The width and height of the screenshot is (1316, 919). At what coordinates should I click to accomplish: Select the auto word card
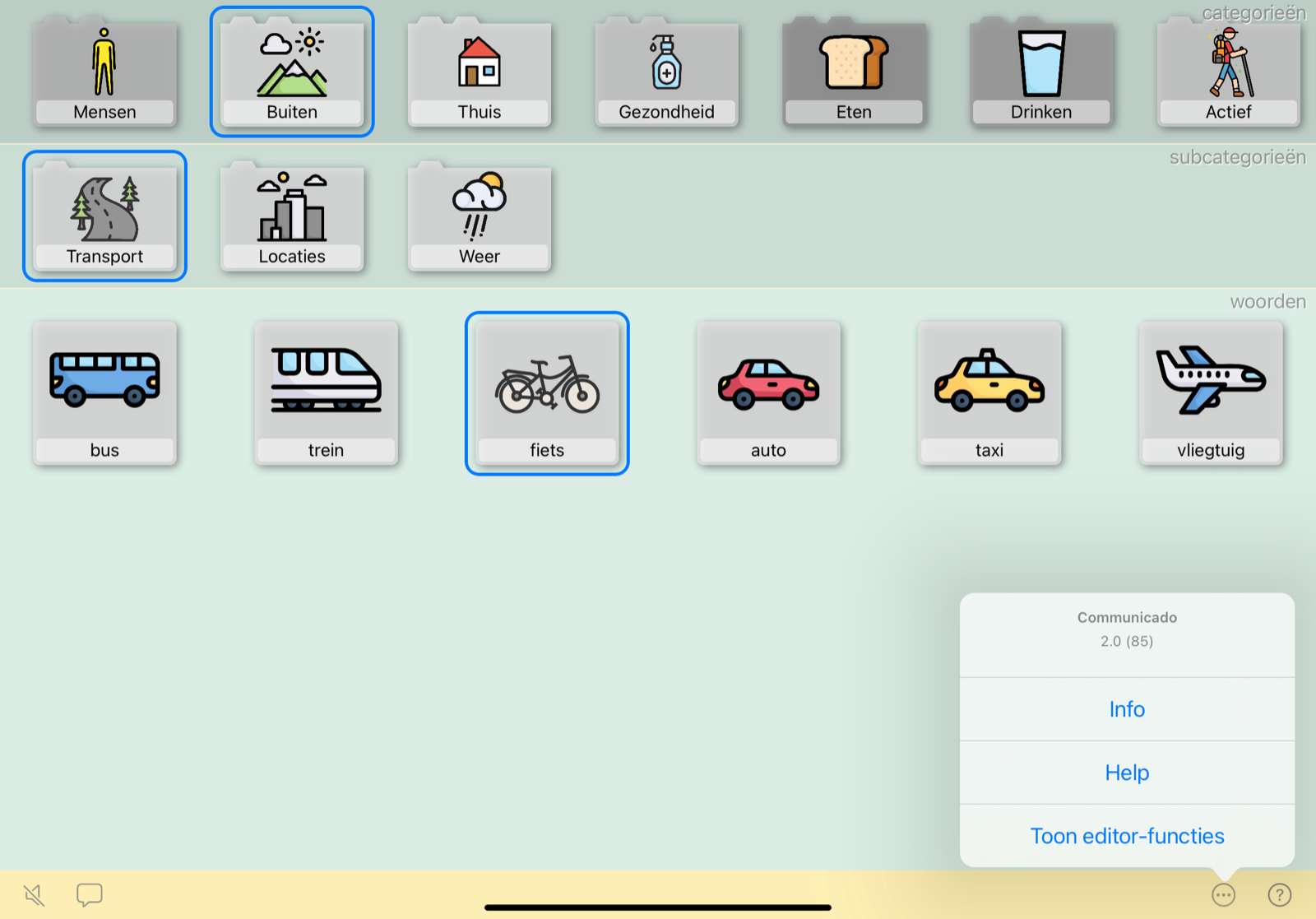click(768, 393)
